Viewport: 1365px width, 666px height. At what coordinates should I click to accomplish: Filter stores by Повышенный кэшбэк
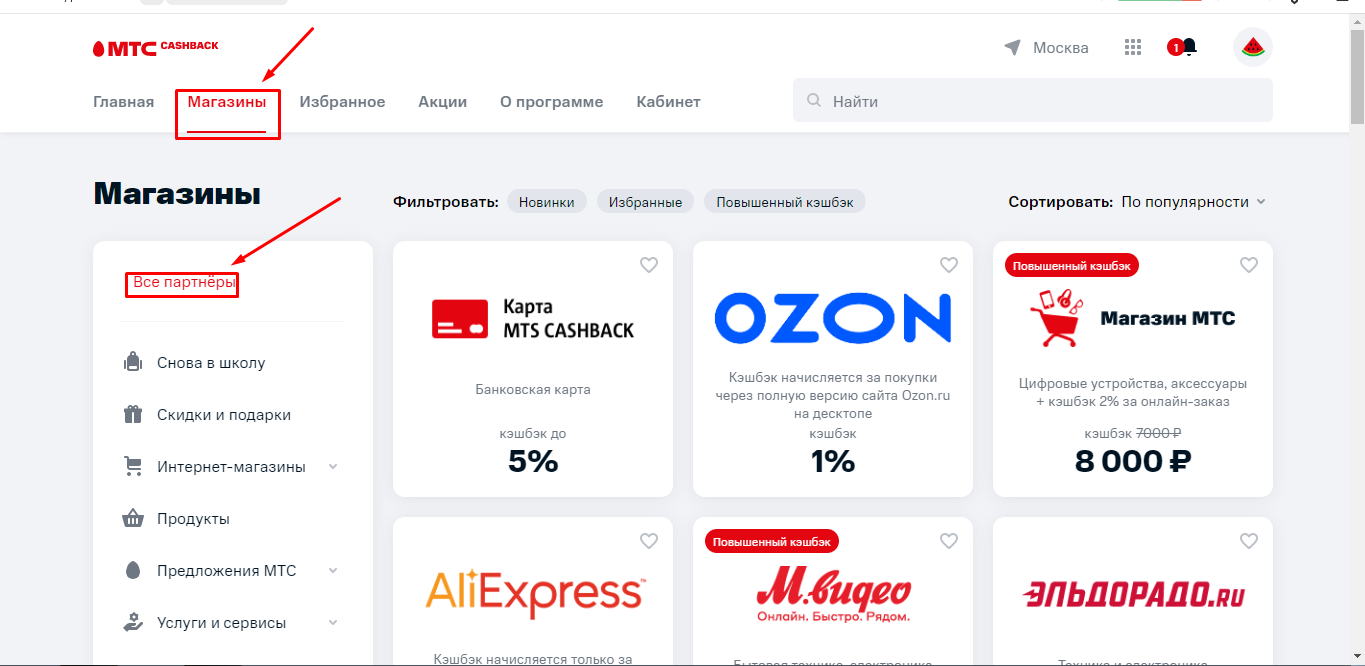click(x=784, y=202)
